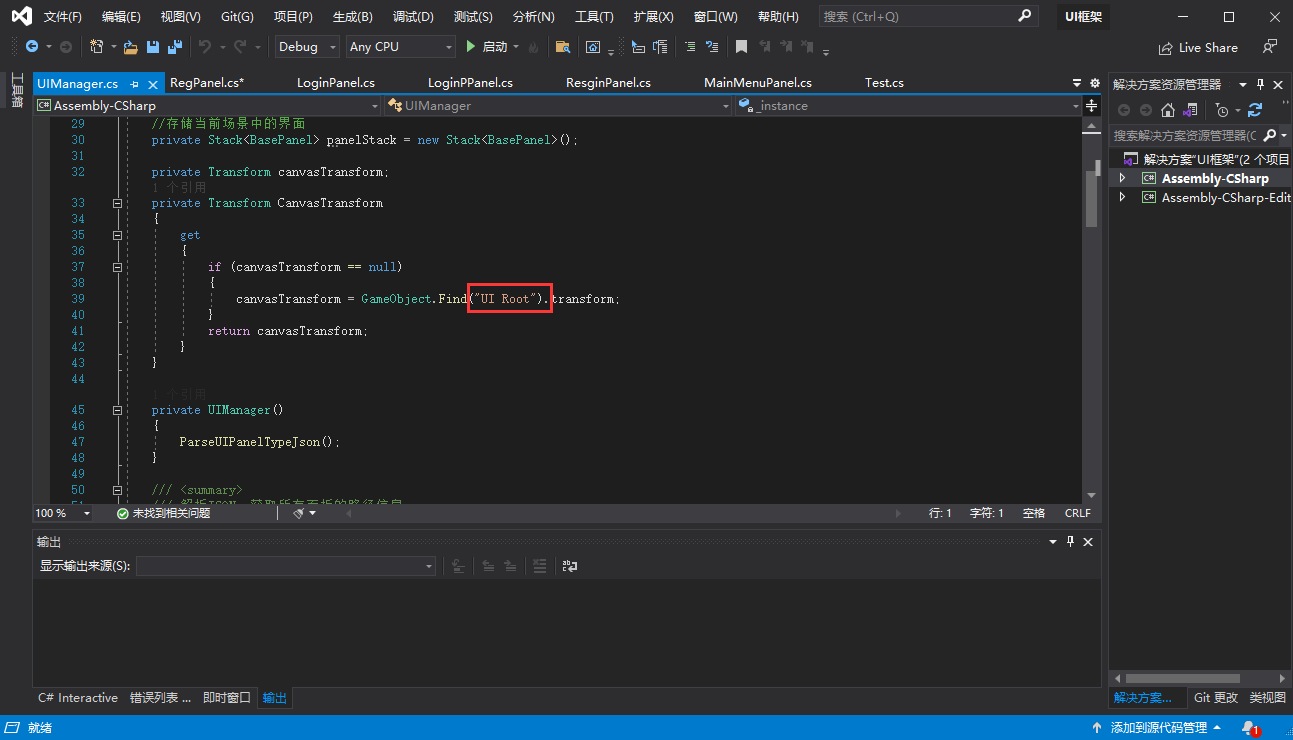Switch to the MainMenuPanel.cs tab
Viewport: 1293px width, 740px height.
click(x=758, y=83)
